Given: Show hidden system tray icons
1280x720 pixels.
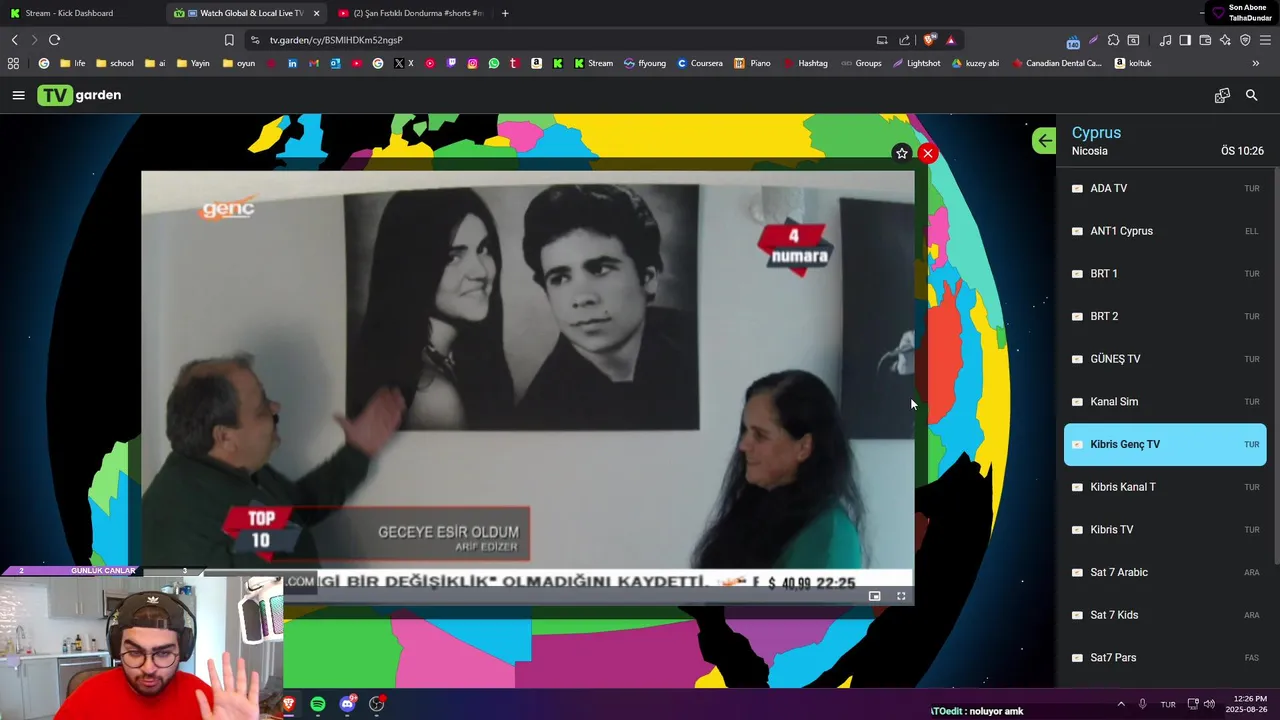Looking at the screenshot, I should click(x=1120, y=704).
